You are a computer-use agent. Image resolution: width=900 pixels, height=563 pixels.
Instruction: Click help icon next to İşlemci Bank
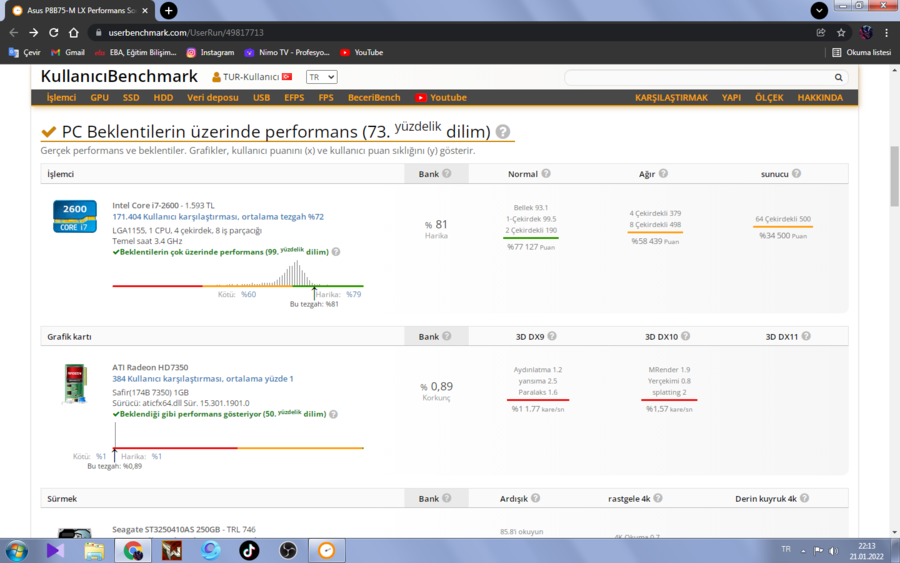[447, 173]
